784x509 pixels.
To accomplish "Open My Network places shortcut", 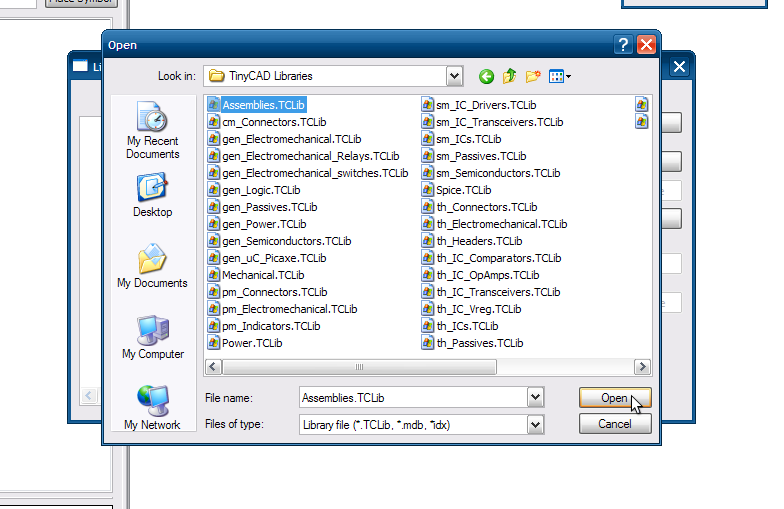I will pos(153,408).
